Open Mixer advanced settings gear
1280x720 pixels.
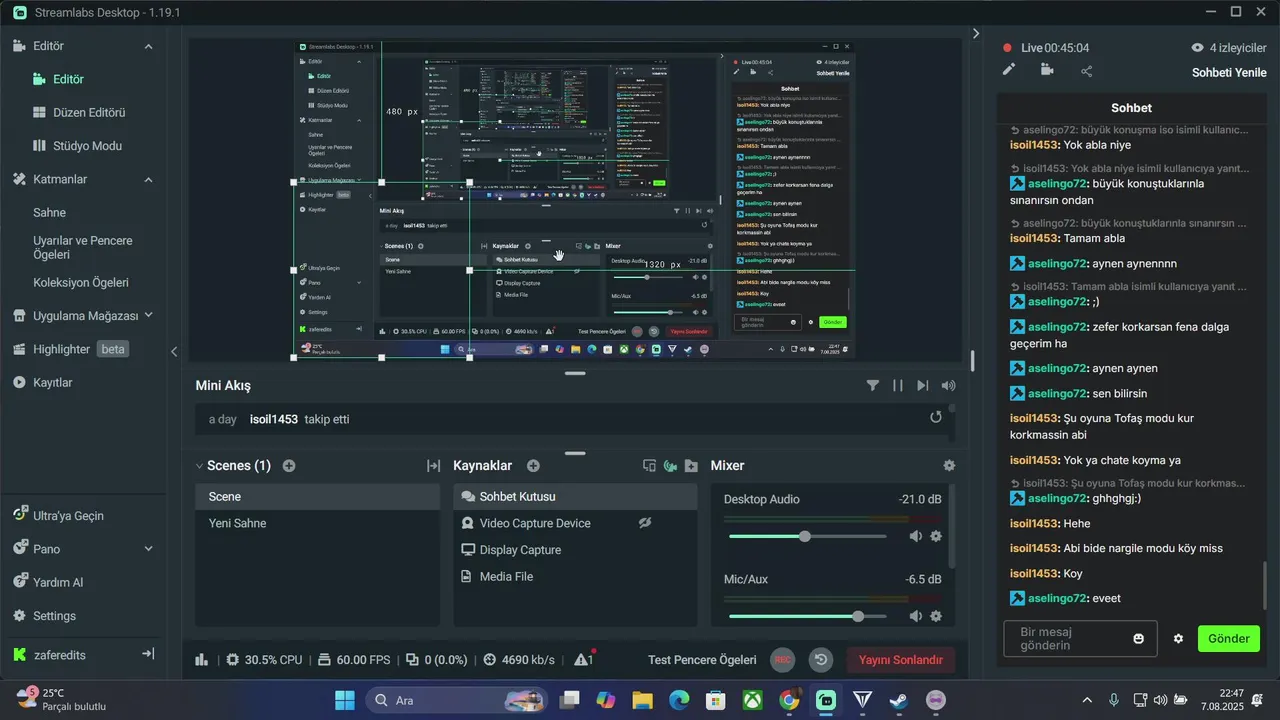[949, 466]
